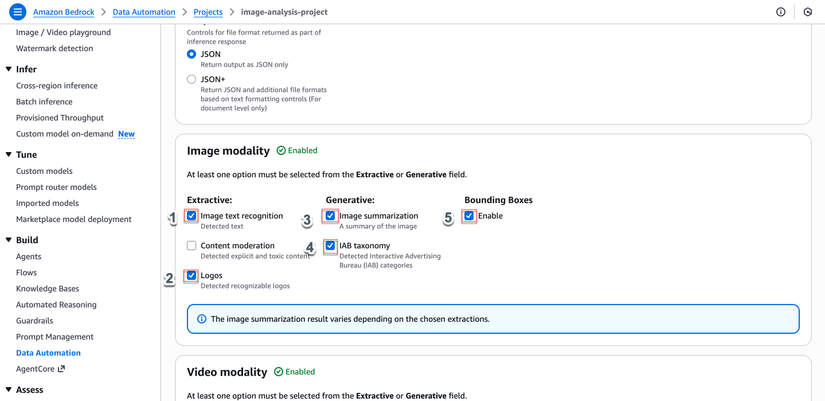Uncheck the Logos checkbox
The width and height of the screenshot is (825, 401).
tap(191, 275)
